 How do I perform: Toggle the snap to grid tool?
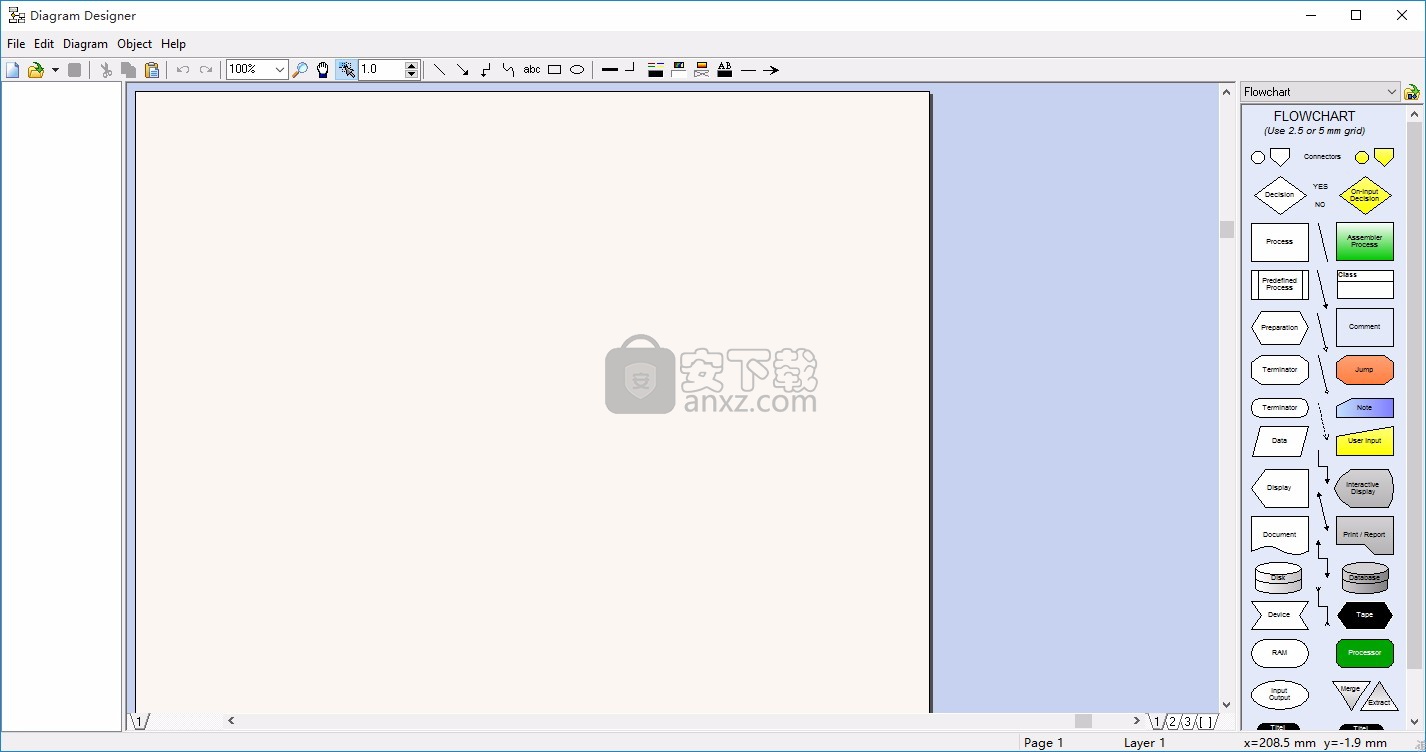[346, 70]
